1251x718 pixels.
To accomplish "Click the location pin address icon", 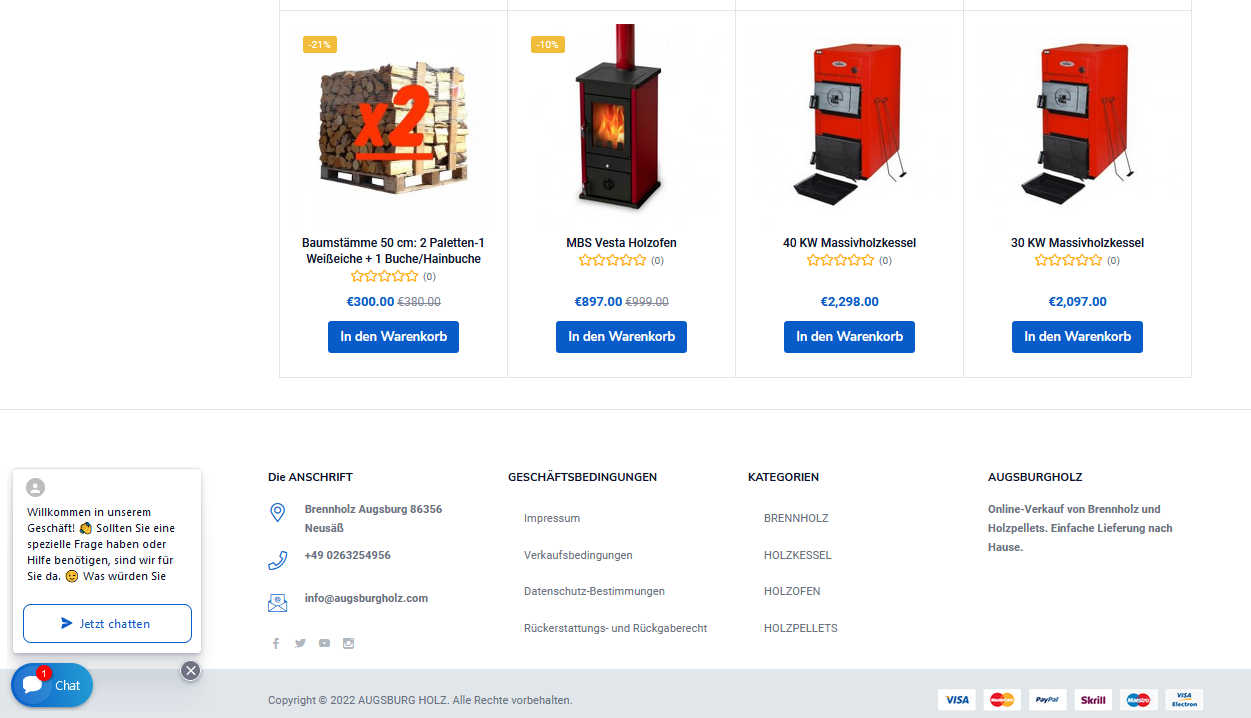I will coord(278,513).
